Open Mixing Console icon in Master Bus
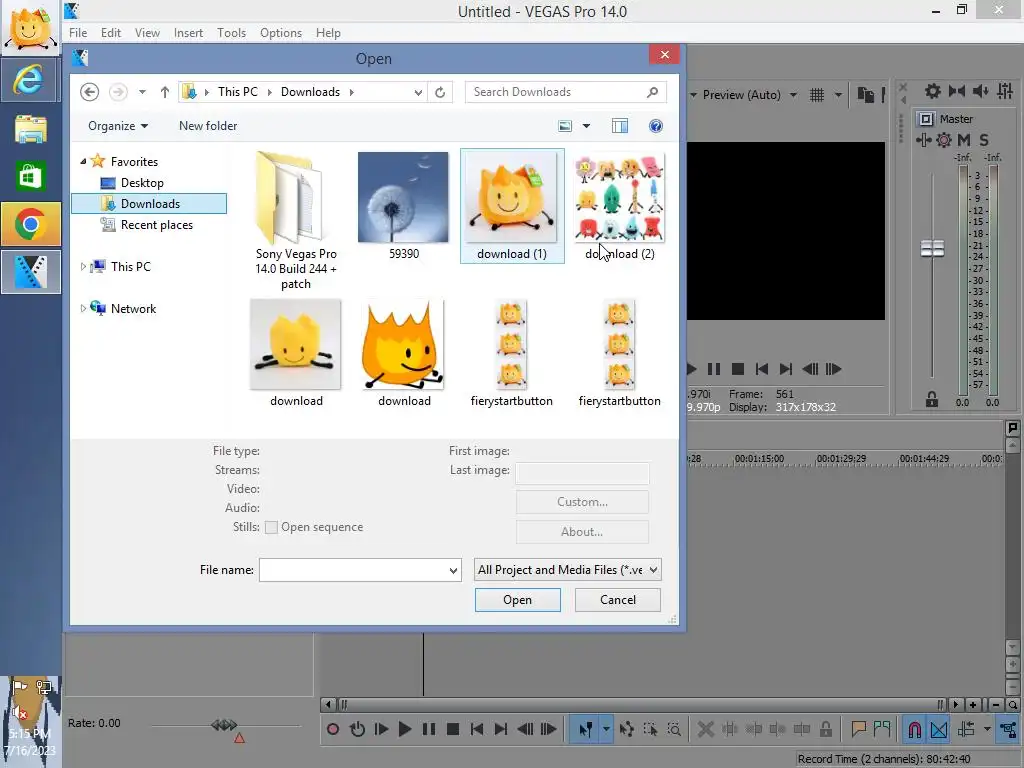 1005,91
